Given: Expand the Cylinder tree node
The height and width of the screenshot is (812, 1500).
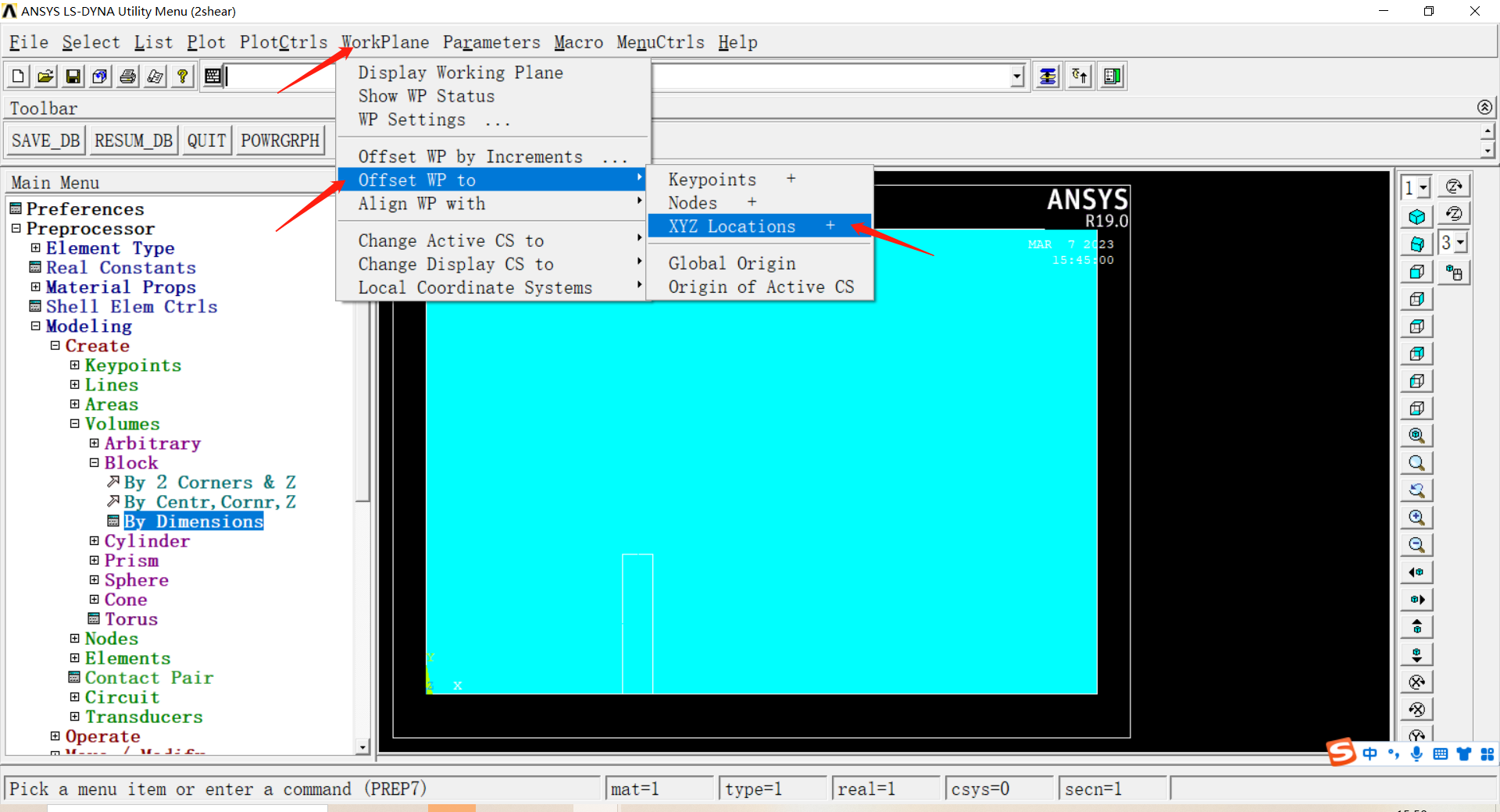Looking at the screenshot, I should 94,540.
